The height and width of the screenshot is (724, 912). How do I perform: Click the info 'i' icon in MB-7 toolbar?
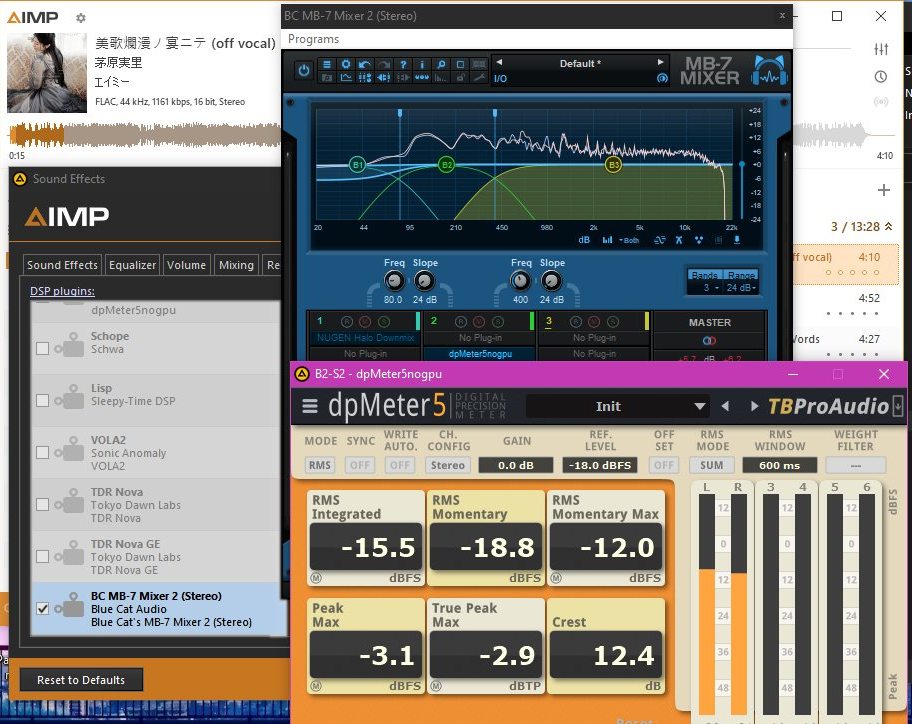click(x=422, y=64)
